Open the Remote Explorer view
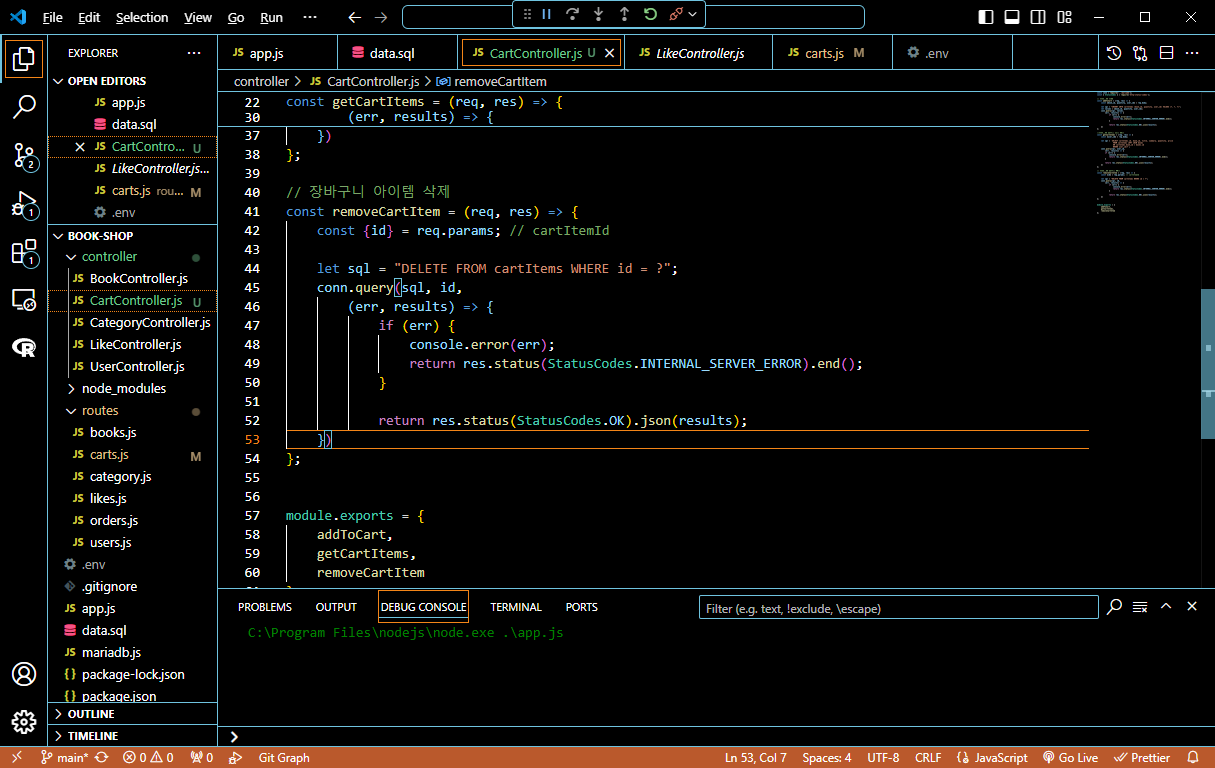The height and width of the screenshot is (768, 1215). pyautogui.click(x=24, y=300)
